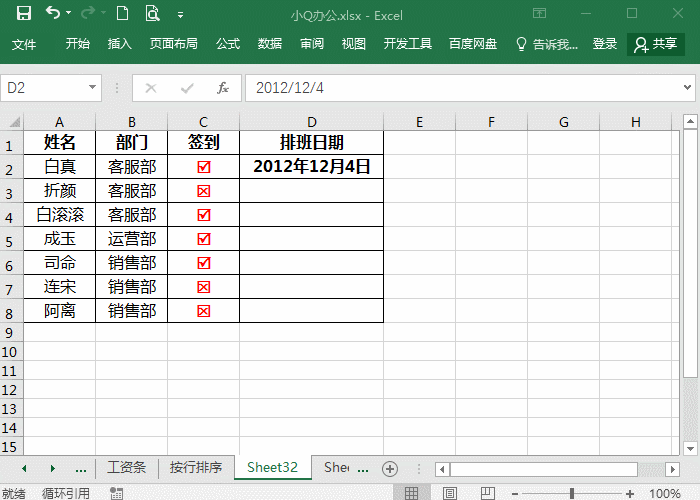Switch to Normal view icon
The width and height of the screenshot is (700, 500).
(x=411, y=493)
